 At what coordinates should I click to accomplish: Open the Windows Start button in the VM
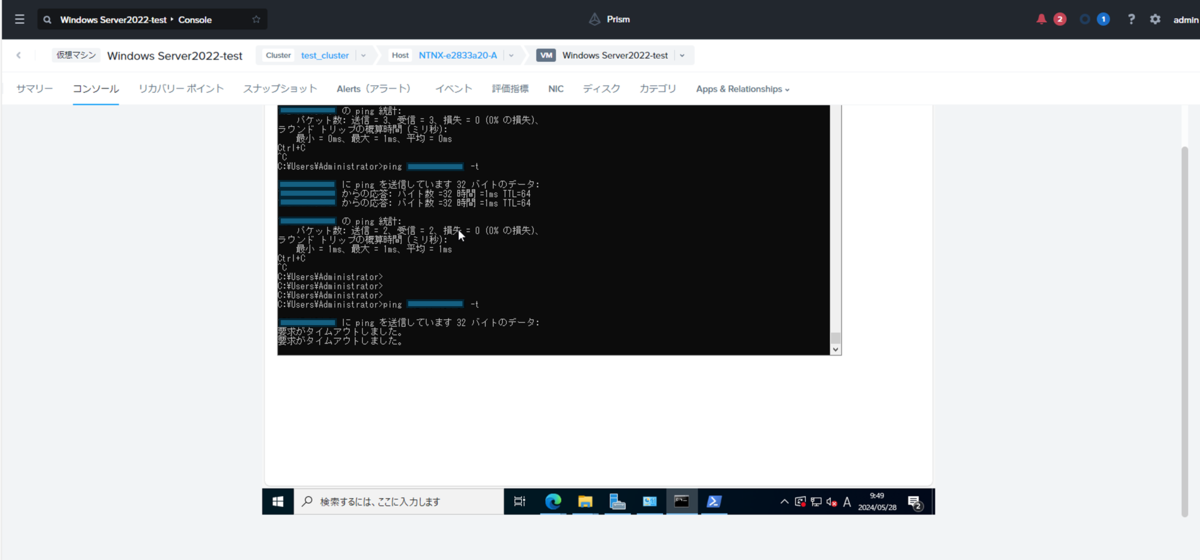point(278,502)
